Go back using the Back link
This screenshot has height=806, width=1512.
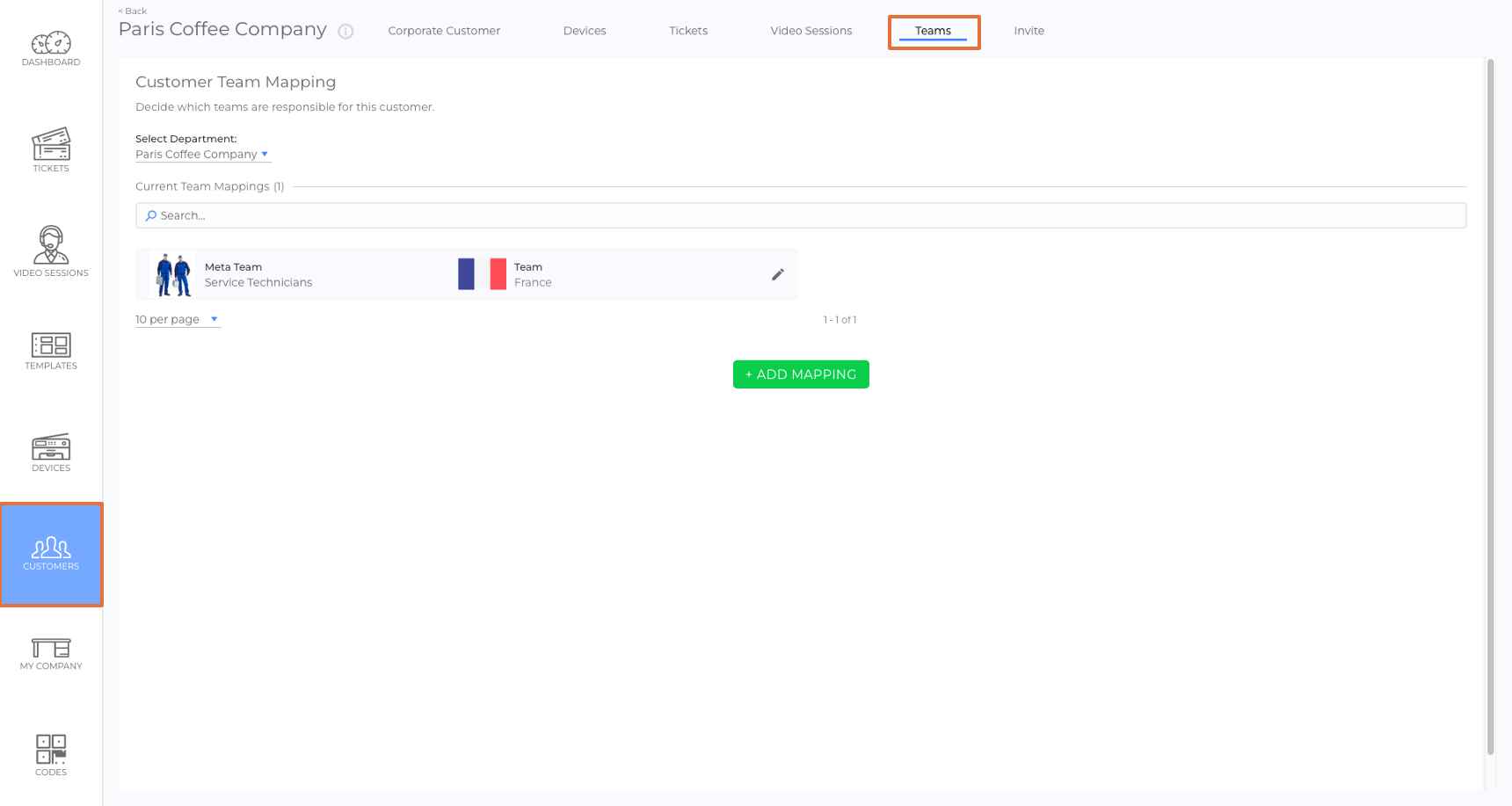point(133,11)
